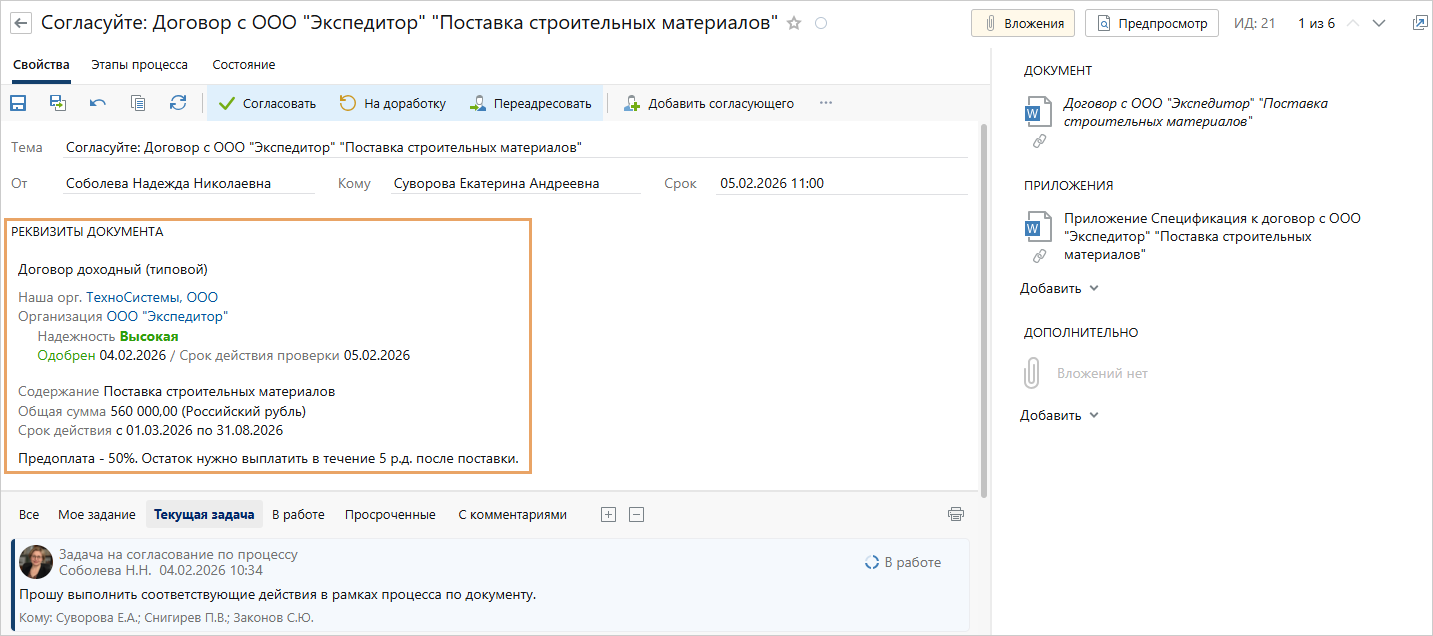The image size is (1433, 636).
Task: Open the task in a new window
Action: click(1419, 23)
